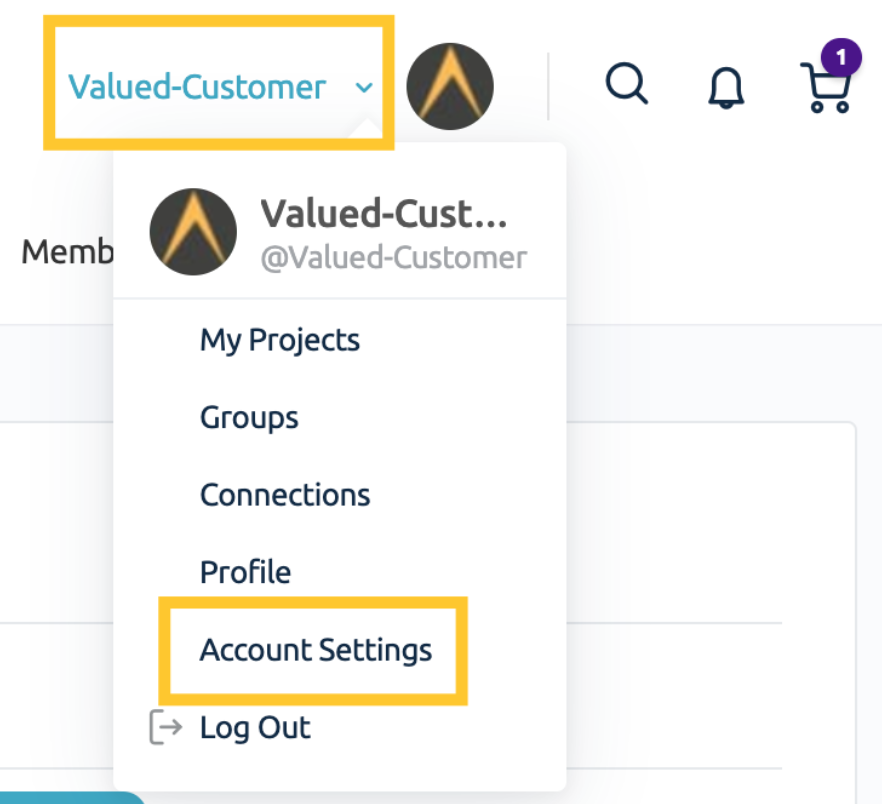
Task: Click the header profile avatar
Action: point(450,86)
